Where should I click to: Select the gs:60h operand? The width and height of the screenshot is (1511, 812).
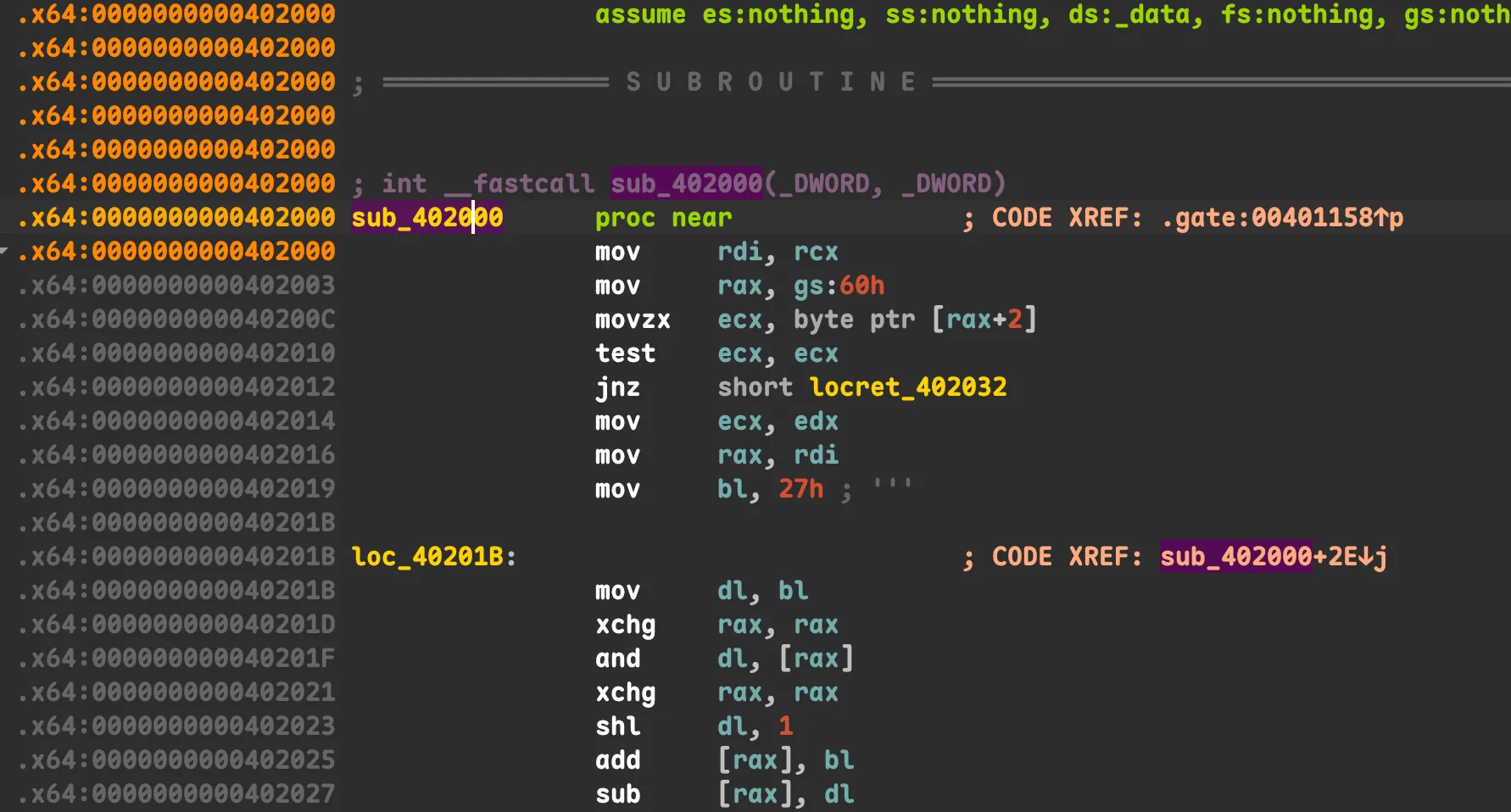coord(839,286)
